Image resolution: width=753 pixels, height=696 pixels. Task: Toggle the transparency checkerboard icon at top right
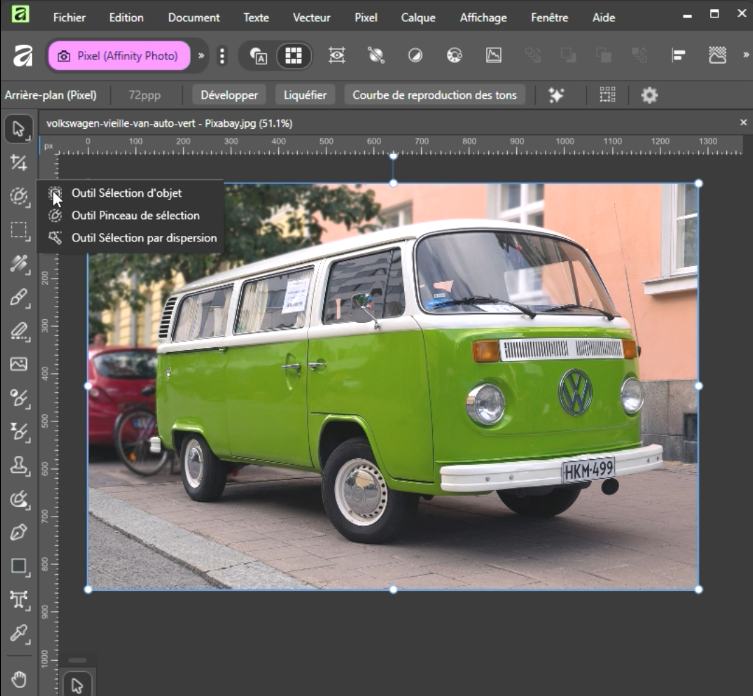(717, 56)
